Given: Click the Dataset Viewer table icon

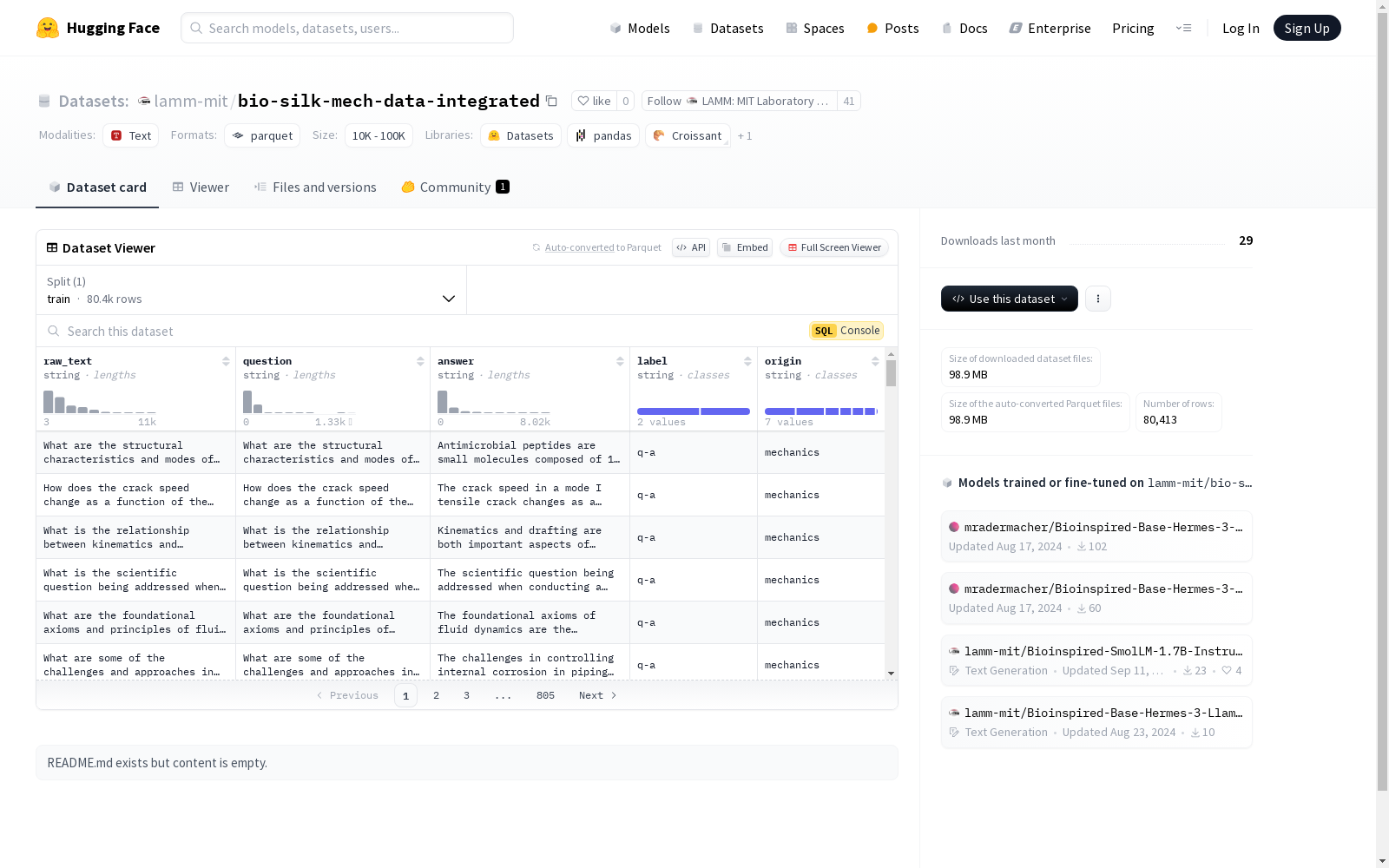Looking at the screenshot, I should [52, 247].
